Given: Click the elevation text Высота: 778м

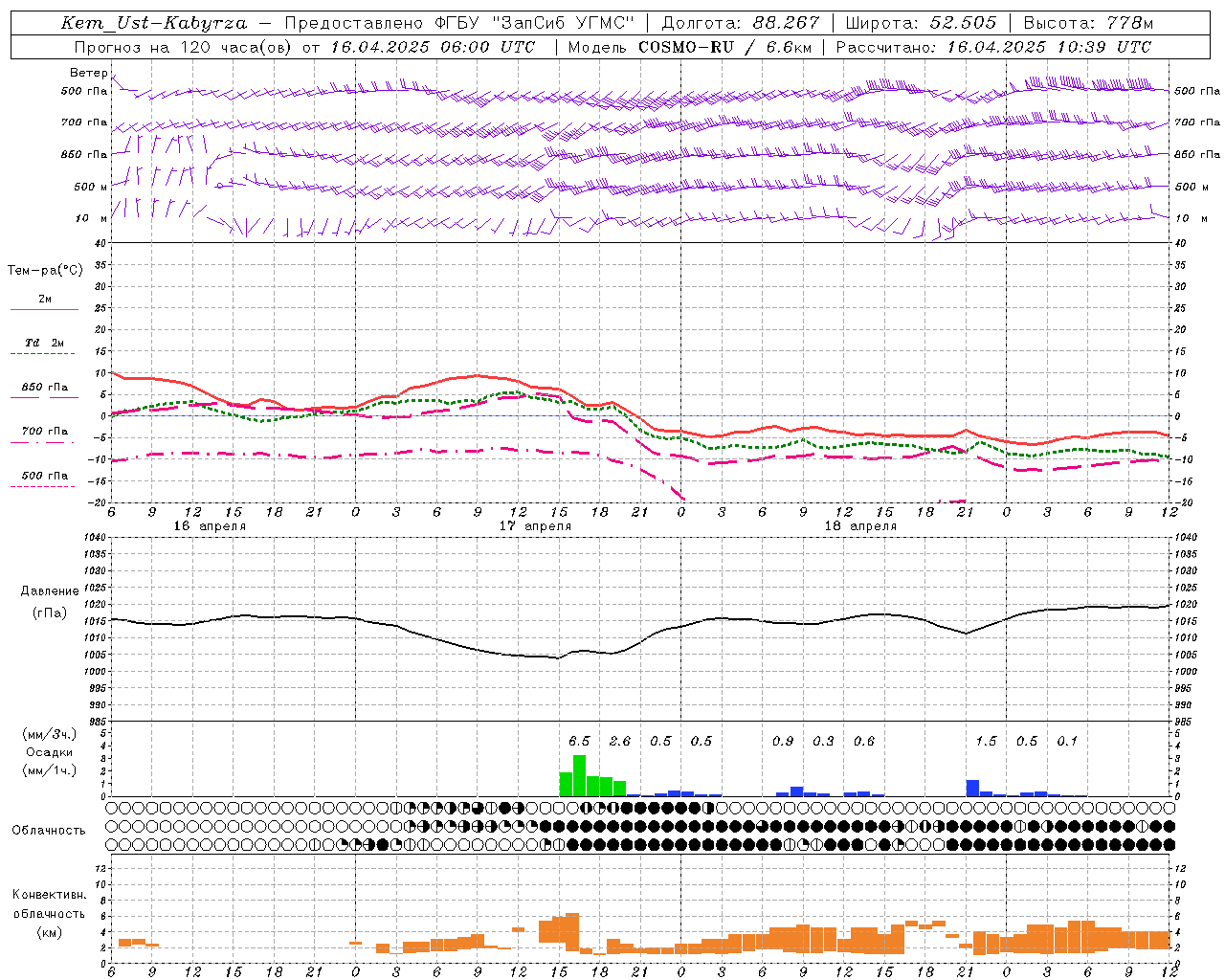Looking at the screenshot, I should [x=1088, y=23].
